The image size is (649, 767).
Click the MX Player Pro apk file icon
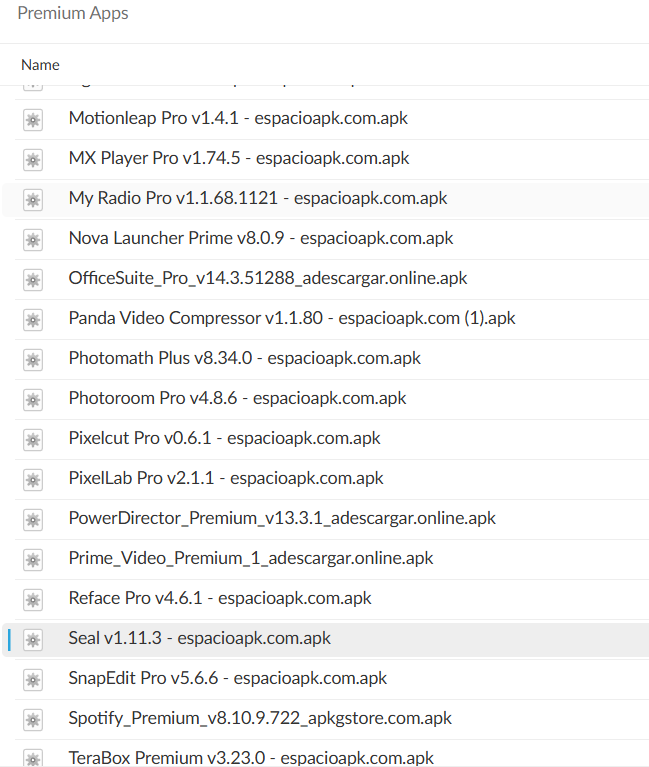(33, 160)
